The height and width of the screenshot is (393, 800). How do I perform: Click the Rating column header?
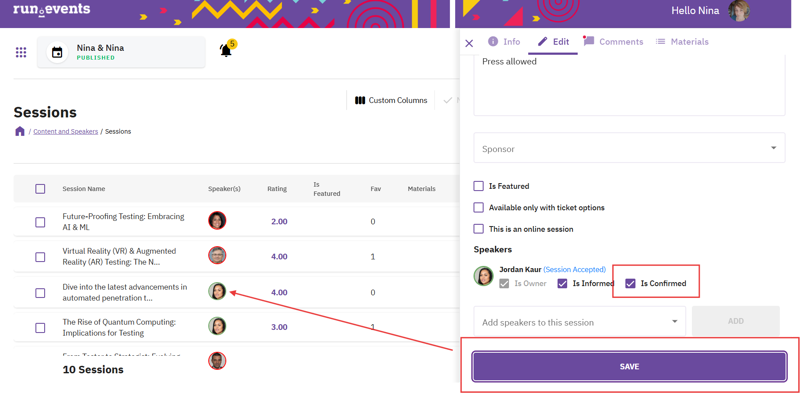click(x=277, y=189)
